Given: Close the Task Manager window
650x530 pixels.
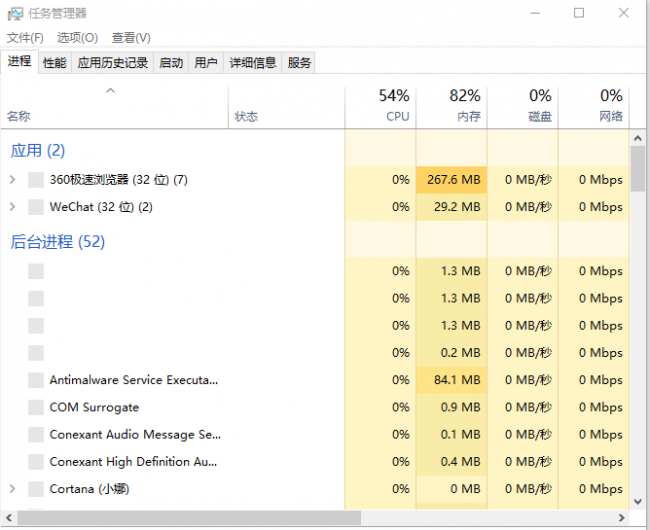Looking at the screenshot, I should (623, 13).
